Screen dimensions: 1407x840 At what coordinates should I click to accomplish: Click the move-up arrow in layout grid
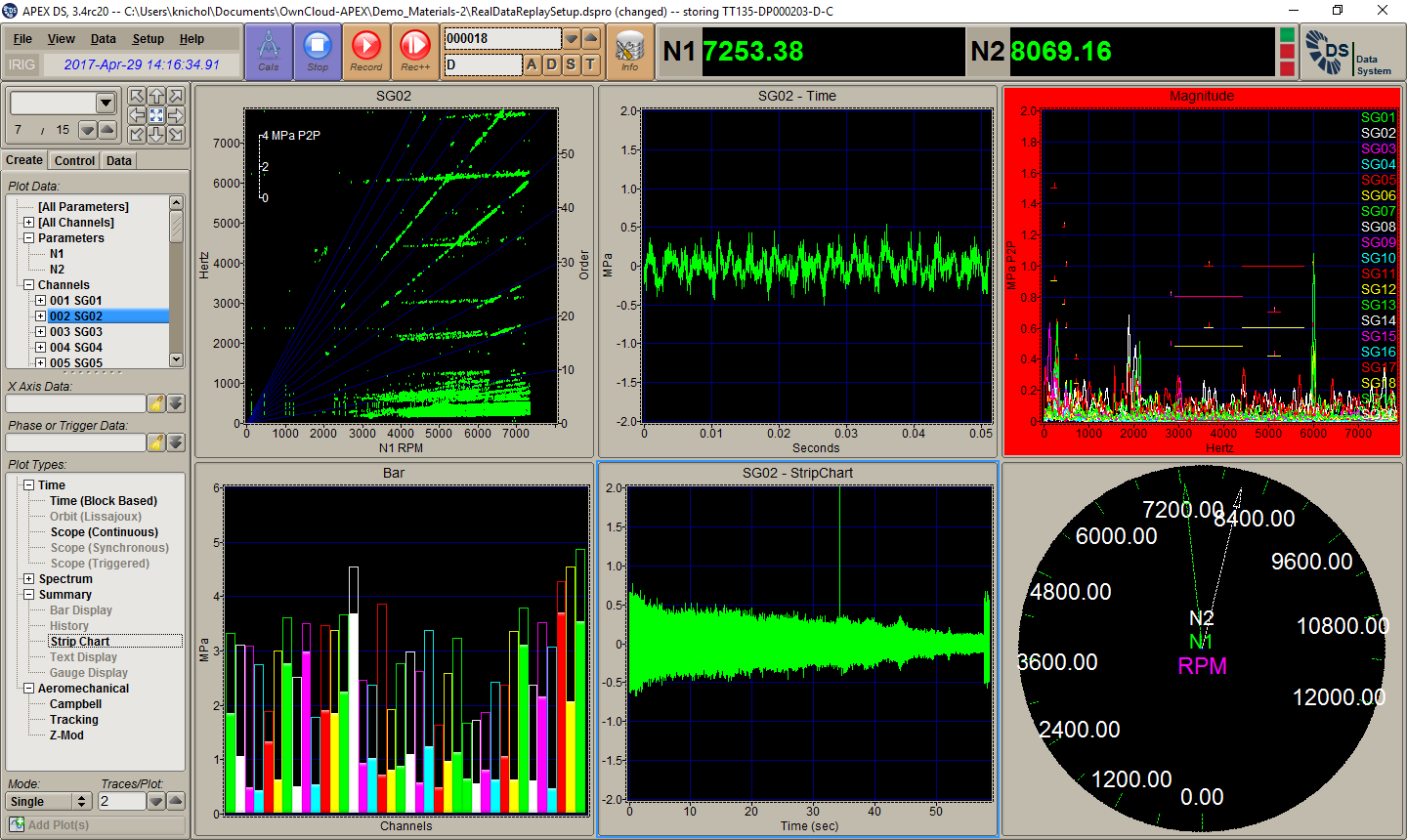click(156, 97)
